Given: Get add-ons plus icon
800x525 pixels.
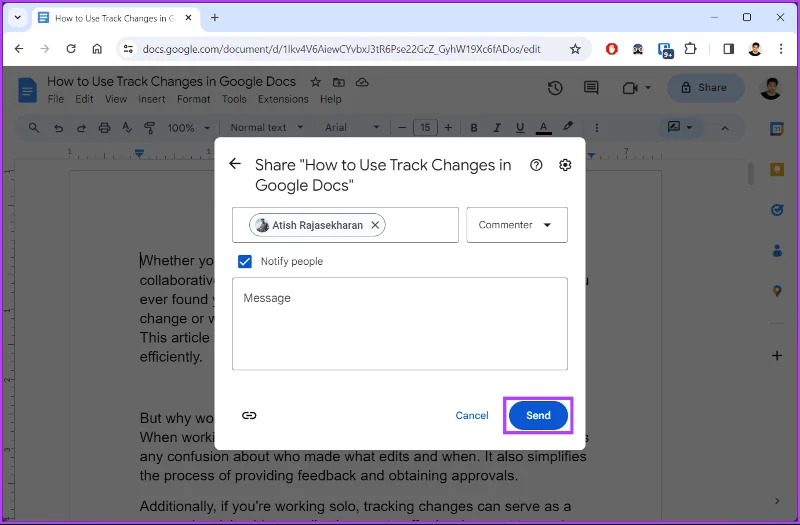Looking at the screenshot, I should pyautogui.click(x=777, y=356).
